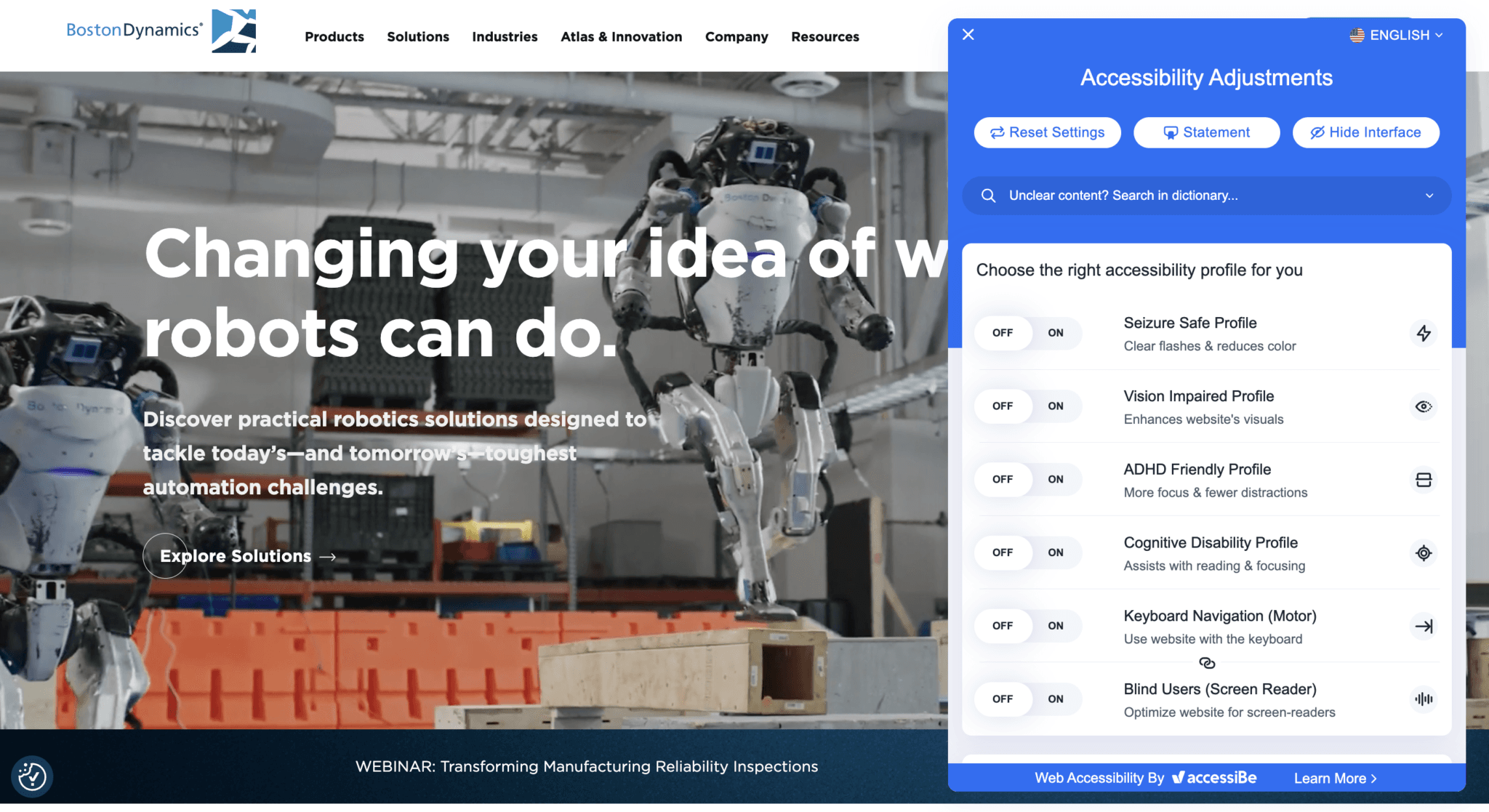
Task: Expand the dictionary search chevron
Action: pos(1429,196)
